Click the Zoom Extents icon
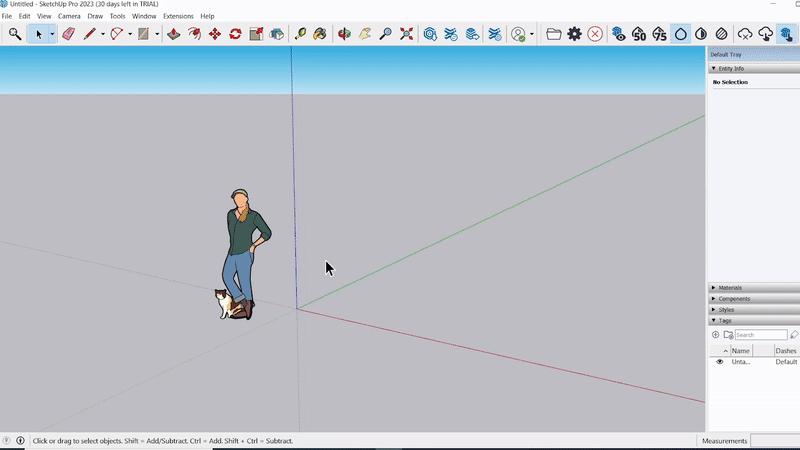 407,34
